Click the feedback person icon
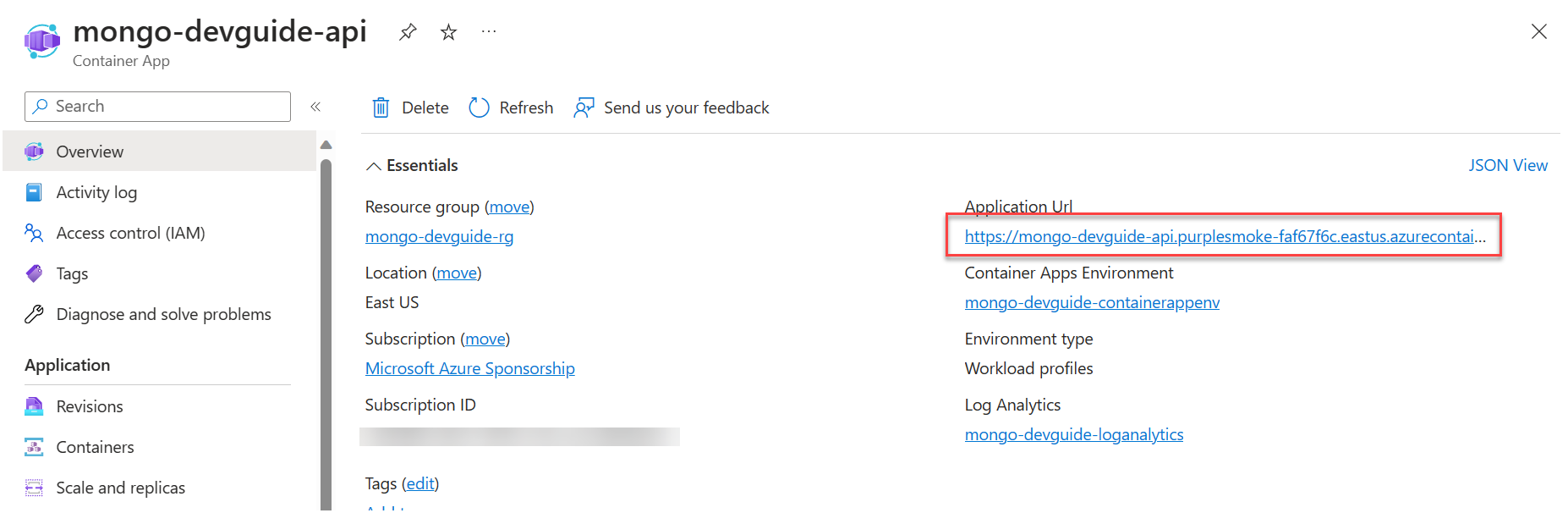The height and width of the screenshot is (513, 1568). tap(584, 108)
